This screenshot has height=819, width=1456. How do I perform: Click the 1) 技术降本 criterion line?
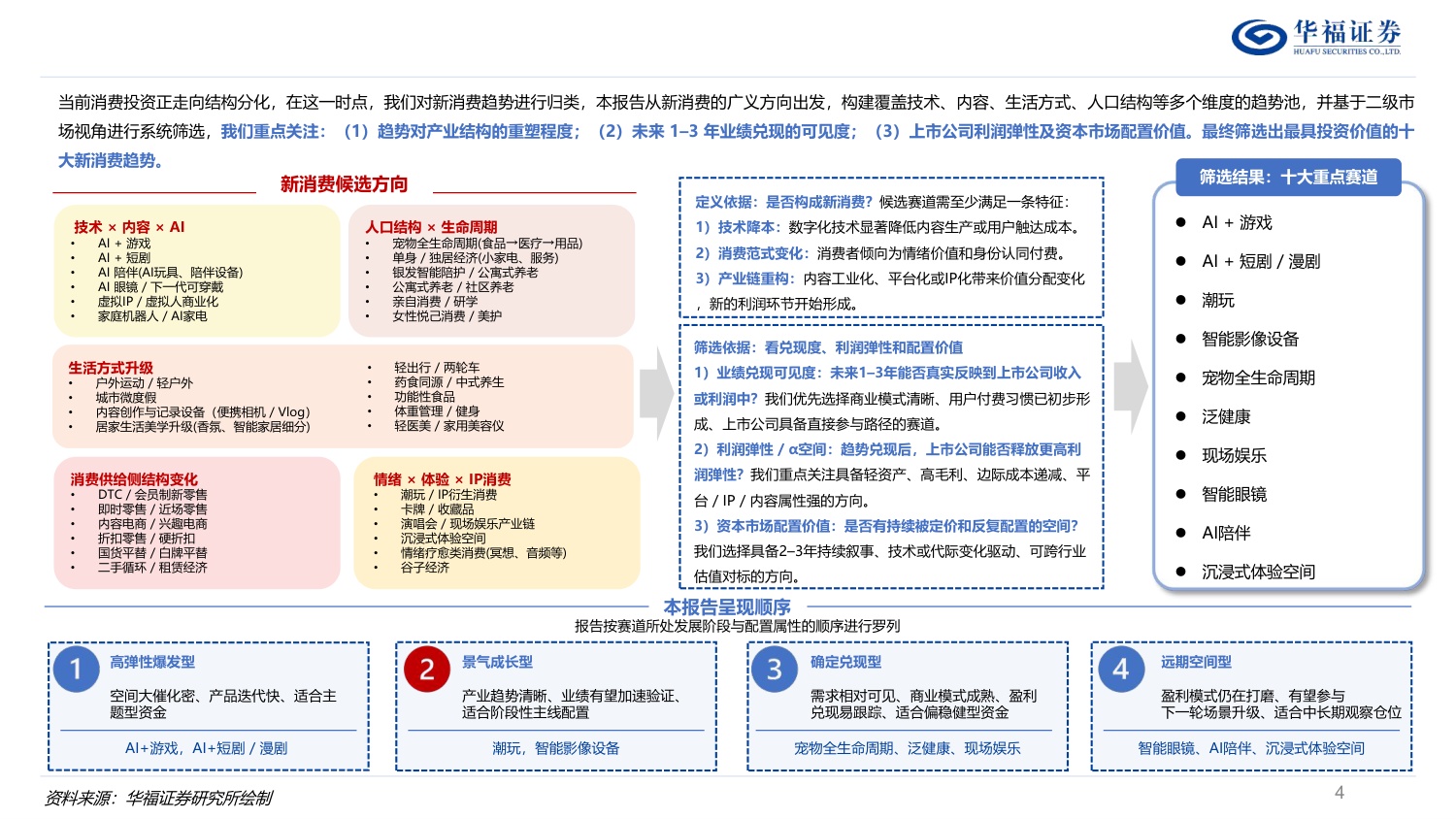click(888, 227)
